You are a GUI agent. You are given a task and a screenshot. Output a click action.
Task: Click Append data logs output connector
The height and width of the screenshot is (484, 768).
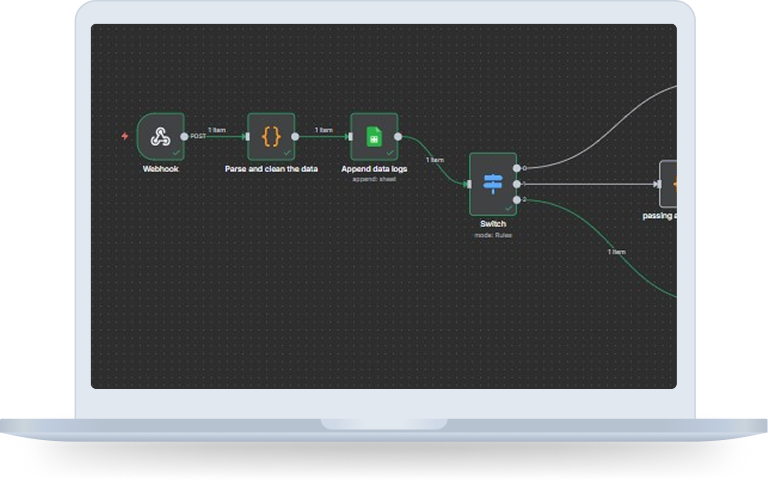point(398,137)
